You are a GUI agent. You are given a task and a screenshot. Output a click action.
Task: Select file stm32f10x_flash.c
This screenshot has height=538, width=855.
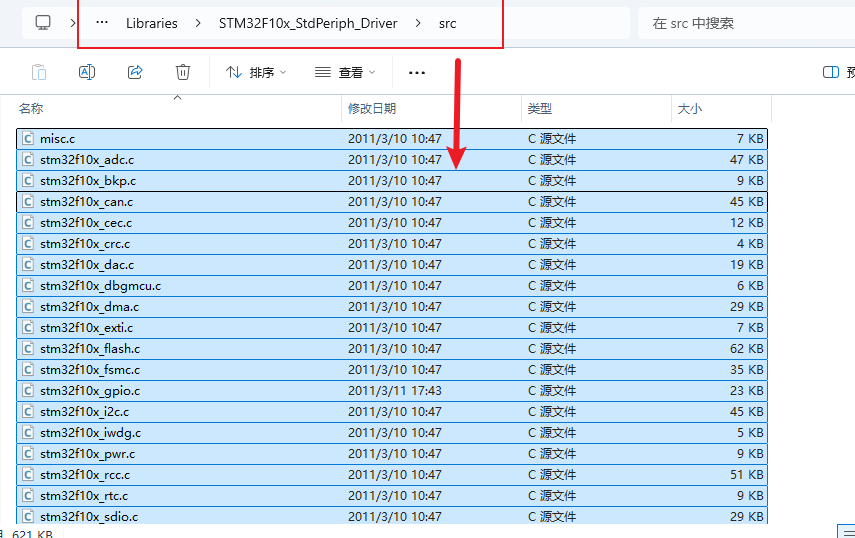click(x=392, y=348)
